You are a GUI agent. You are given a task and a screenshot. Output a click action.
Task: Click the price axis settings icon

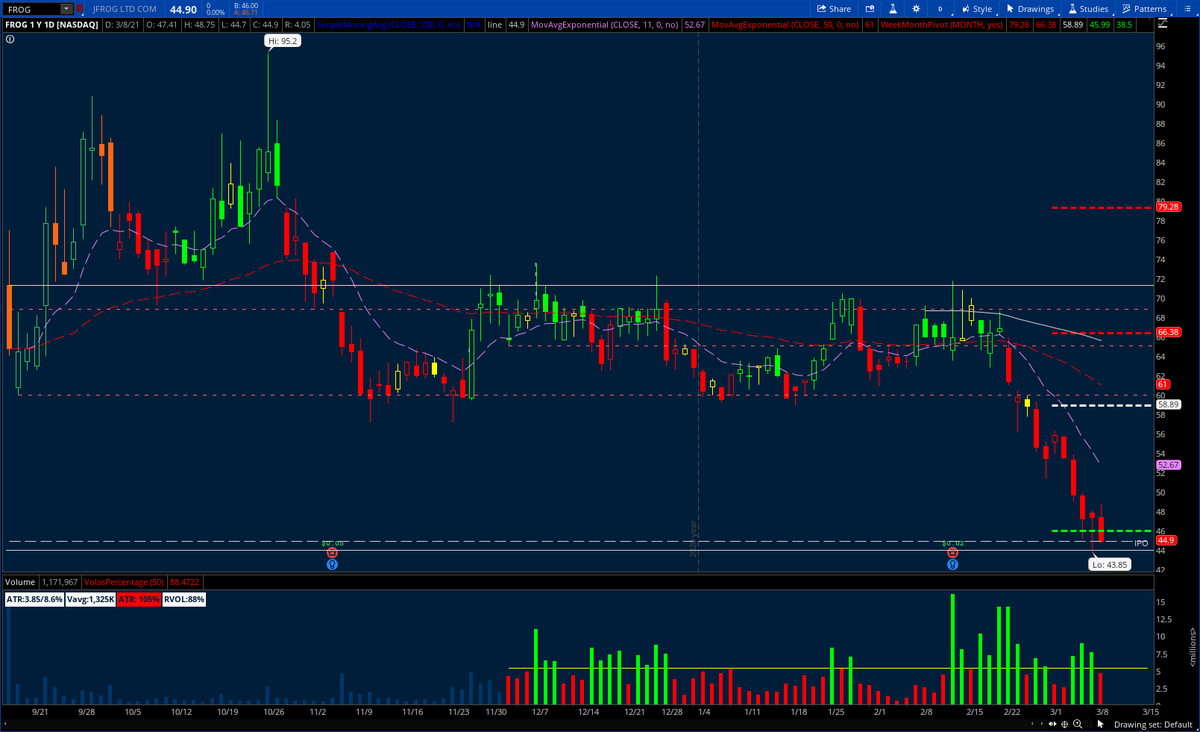tap(1162, 23)
